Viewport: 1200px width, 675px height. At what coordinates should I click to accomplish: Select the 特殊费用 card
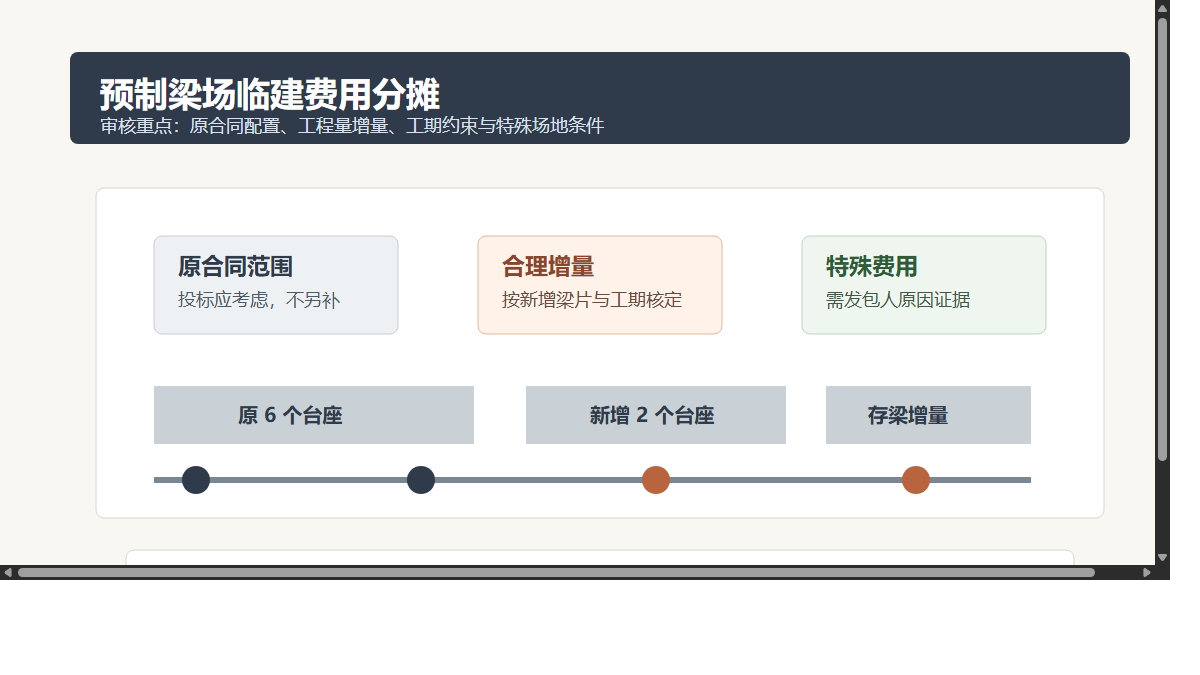pos(924,285)
